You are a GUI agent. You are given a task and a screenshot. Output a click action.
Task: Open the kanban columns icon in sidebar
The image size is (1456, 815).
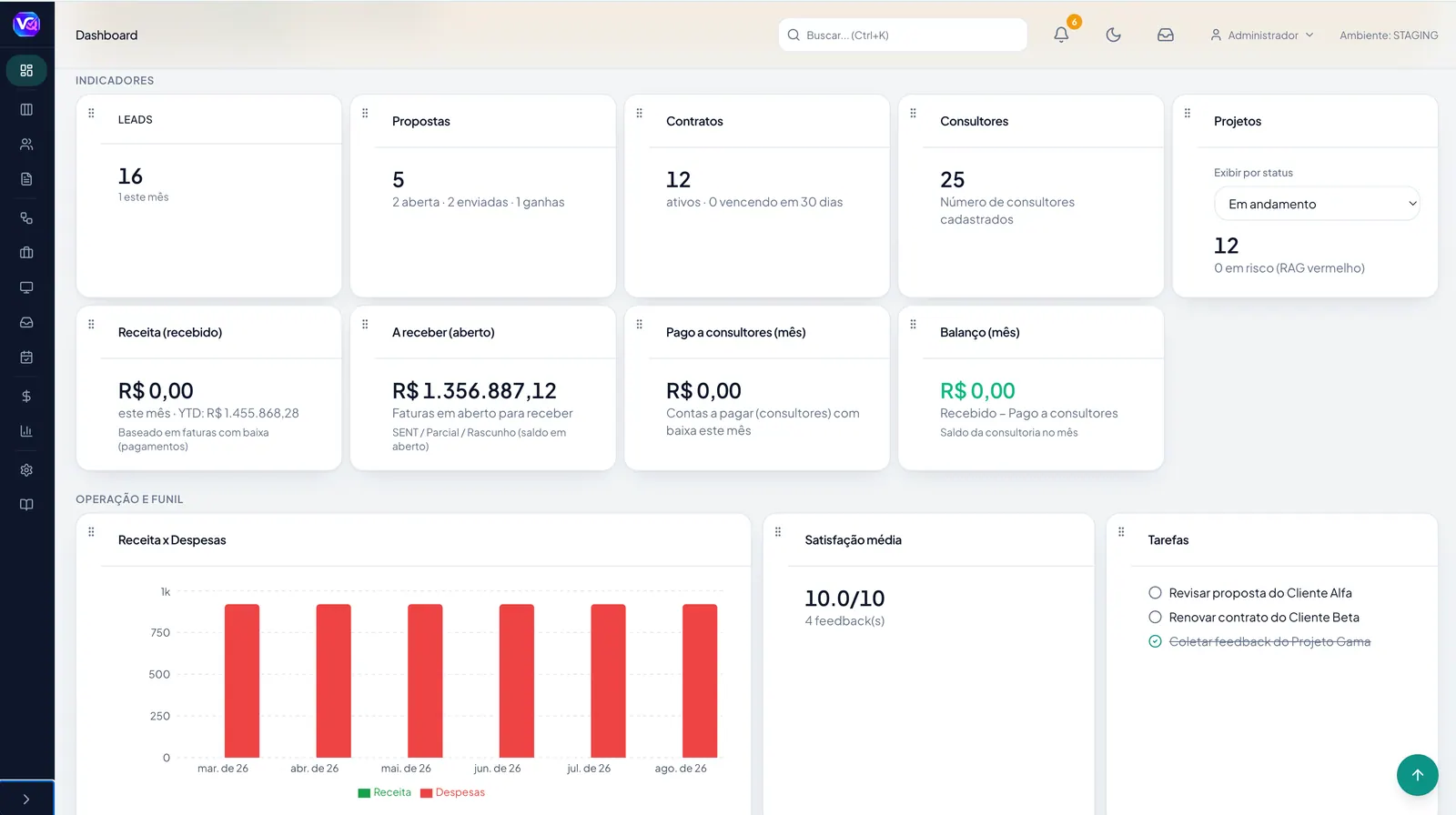pos(26,109)
